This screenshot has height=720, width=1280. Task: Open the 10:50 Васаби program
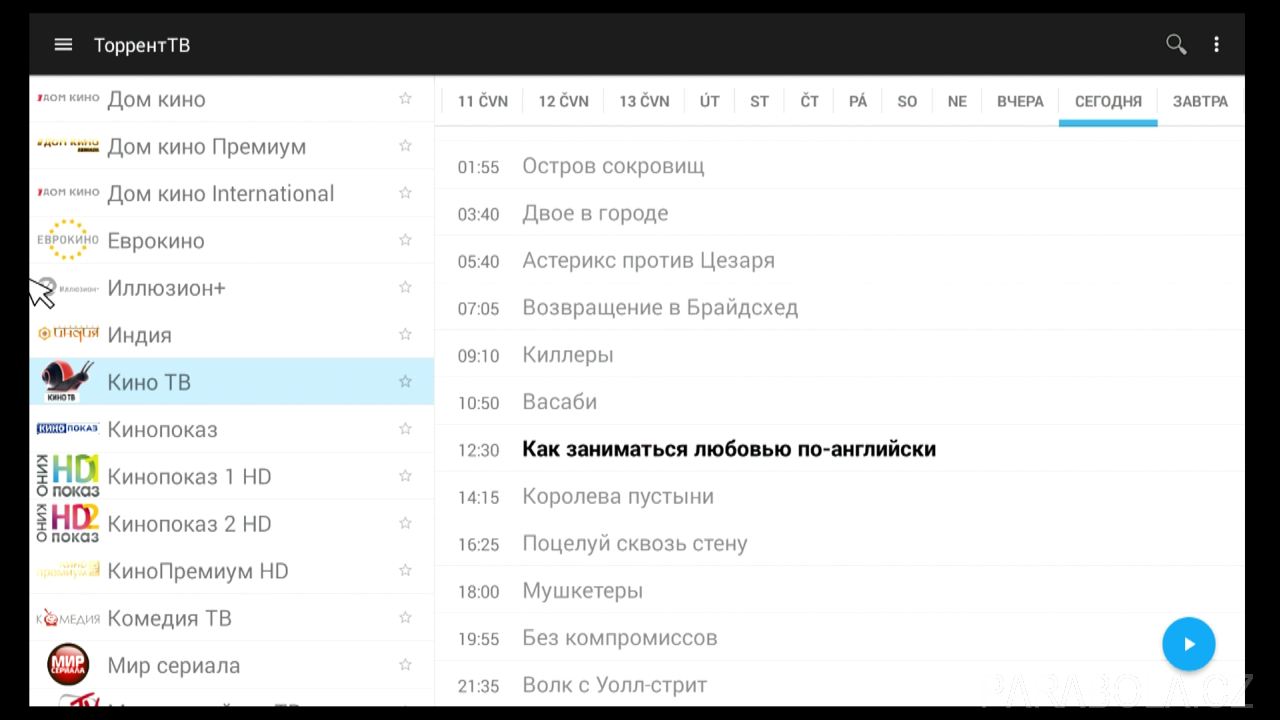coord(840,401)
